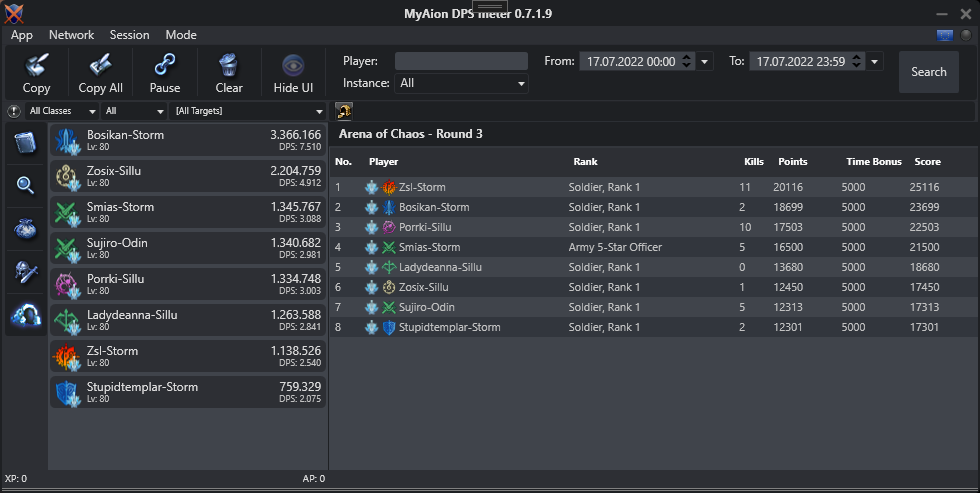Click the To date field 17.07.2022 23:59
Image resolution: width=980 pixels, height=493 pixels.
point(800,62)
